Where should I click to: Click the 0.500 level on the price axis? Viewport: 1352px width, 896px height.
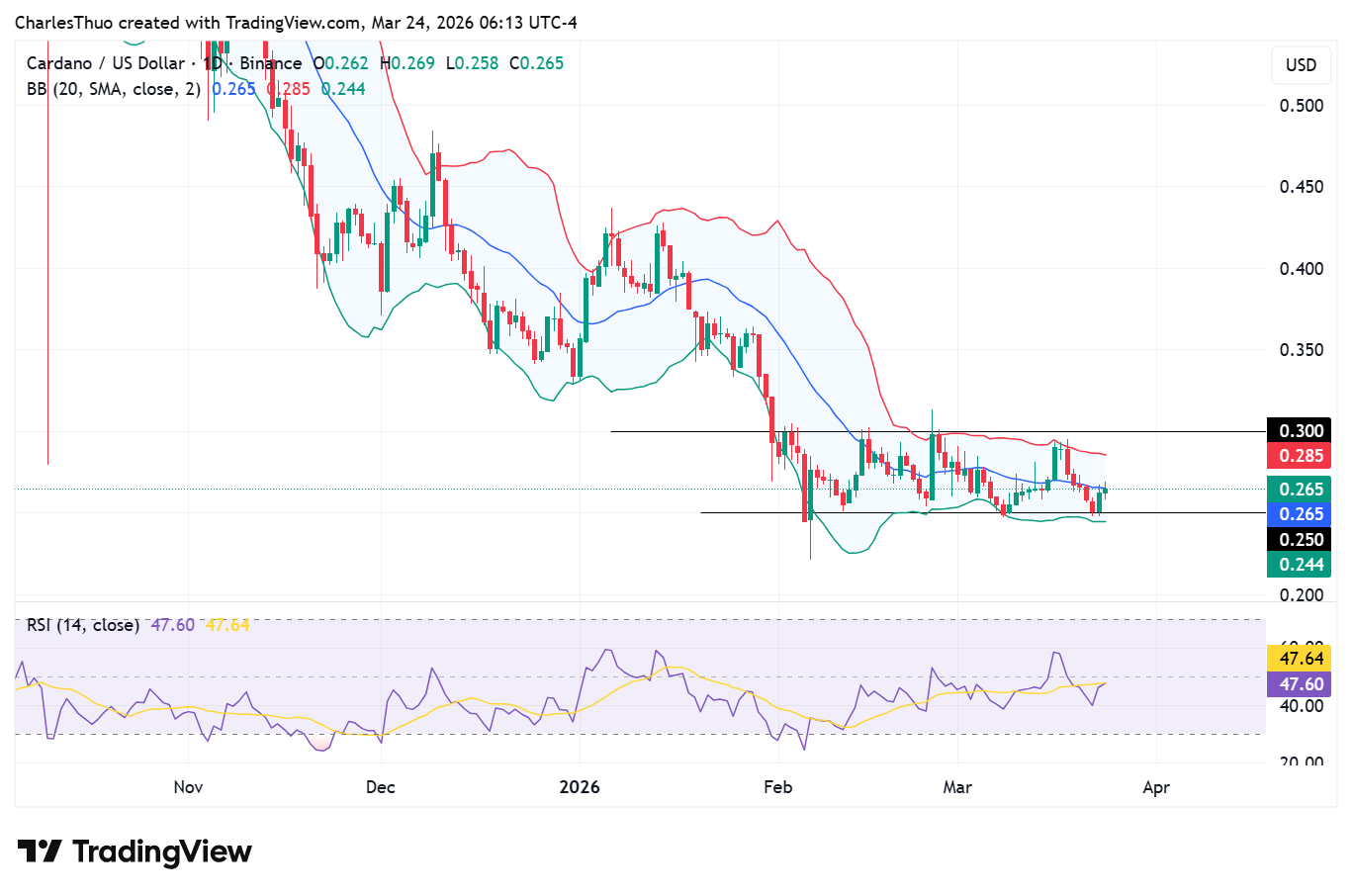click(x=1301, y=106)
